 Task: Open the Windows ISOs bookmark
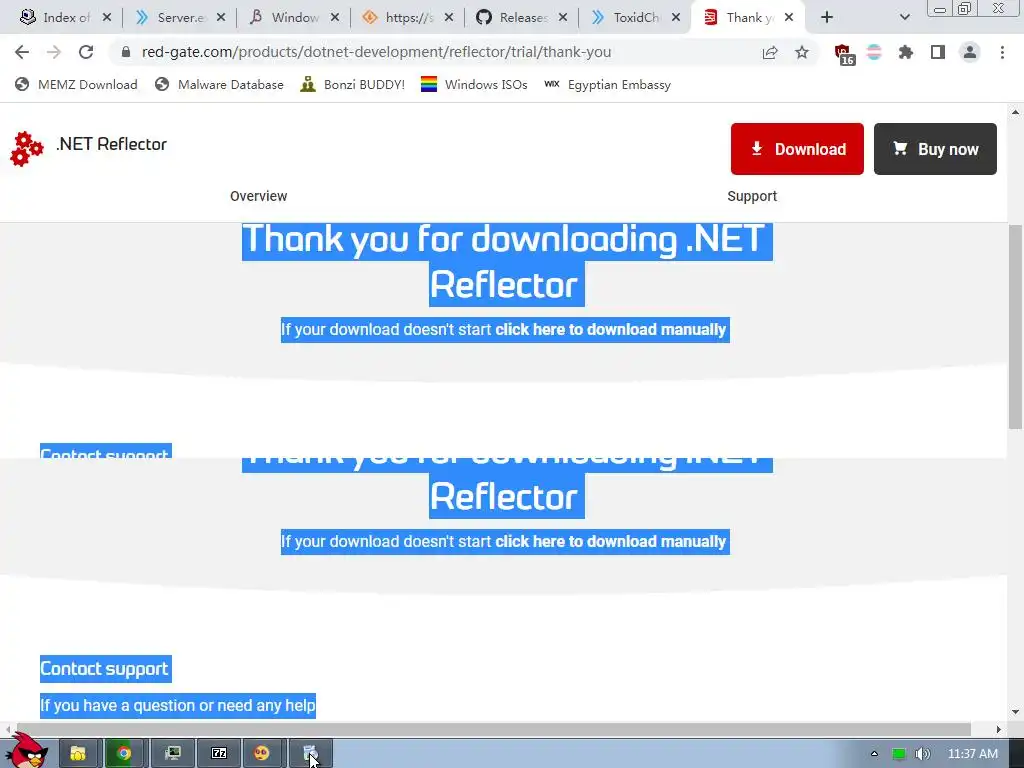pyautogui.click(x=474, y=84)
